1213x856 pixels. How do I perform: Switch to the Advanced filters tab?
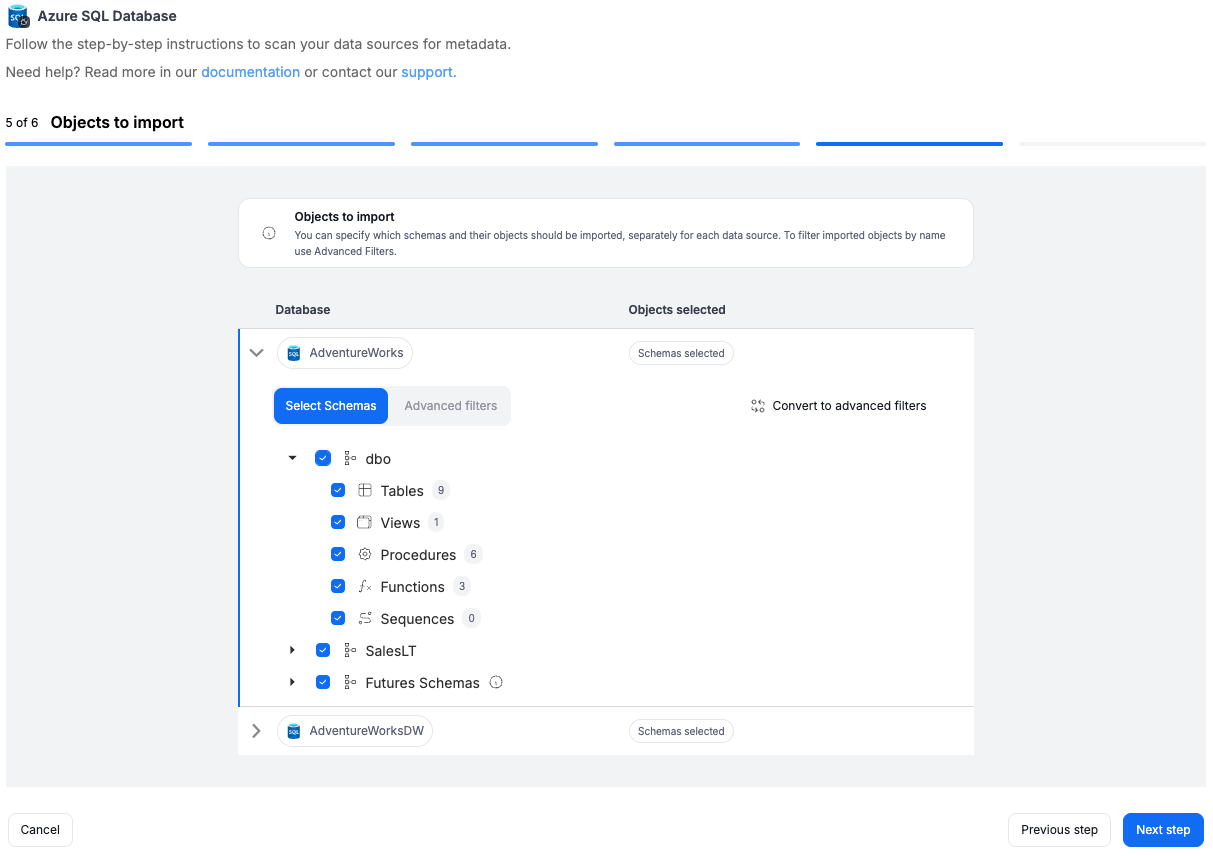tap(450, 406)
